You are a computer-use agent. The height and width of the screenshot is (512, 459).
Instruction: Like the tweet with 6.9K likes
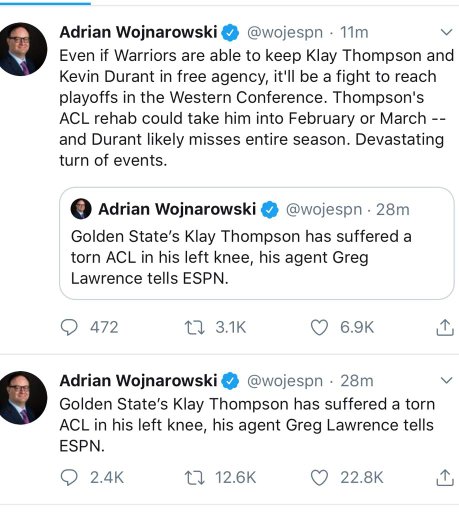(x=319, y=327)
